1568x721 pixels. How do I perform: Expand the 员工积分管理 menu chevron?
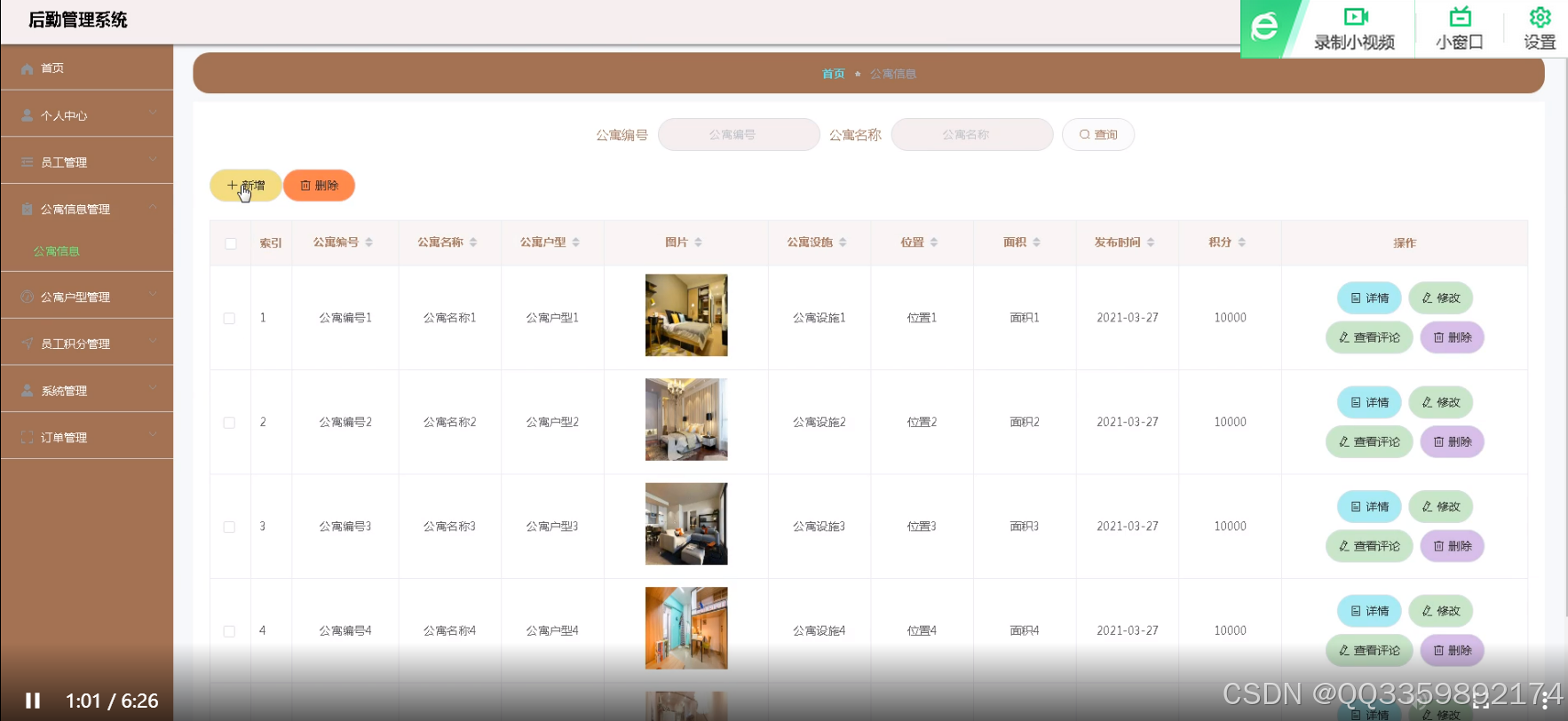(153, 341)
